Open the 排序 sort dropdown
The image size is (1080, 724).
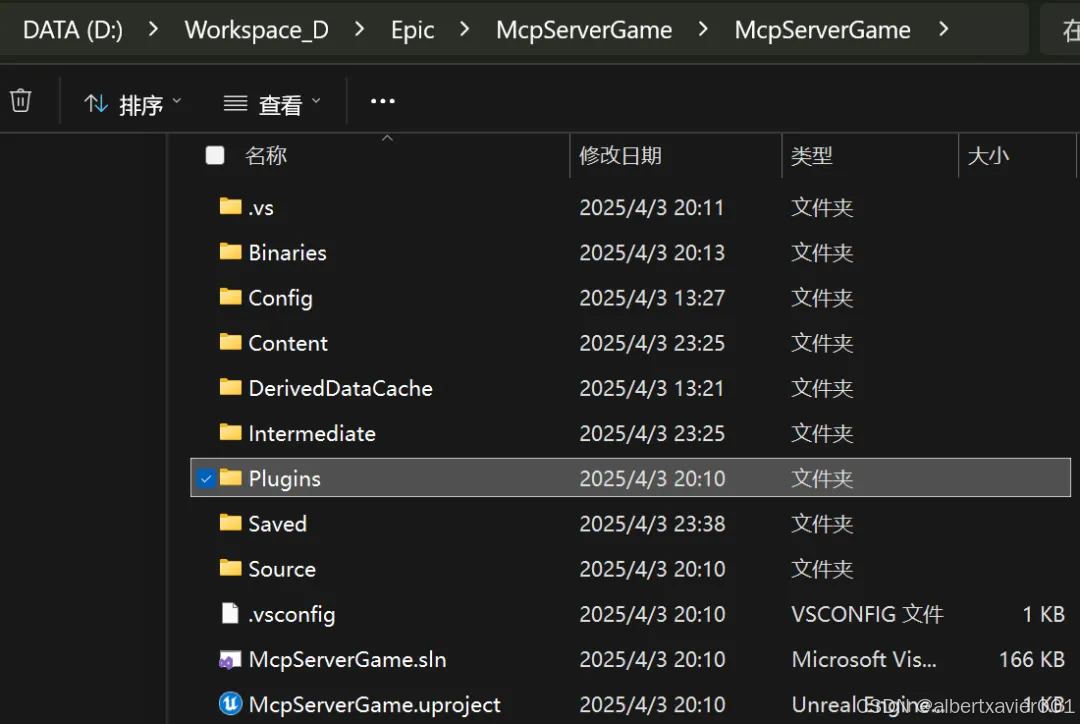click(x=132, y=104)
